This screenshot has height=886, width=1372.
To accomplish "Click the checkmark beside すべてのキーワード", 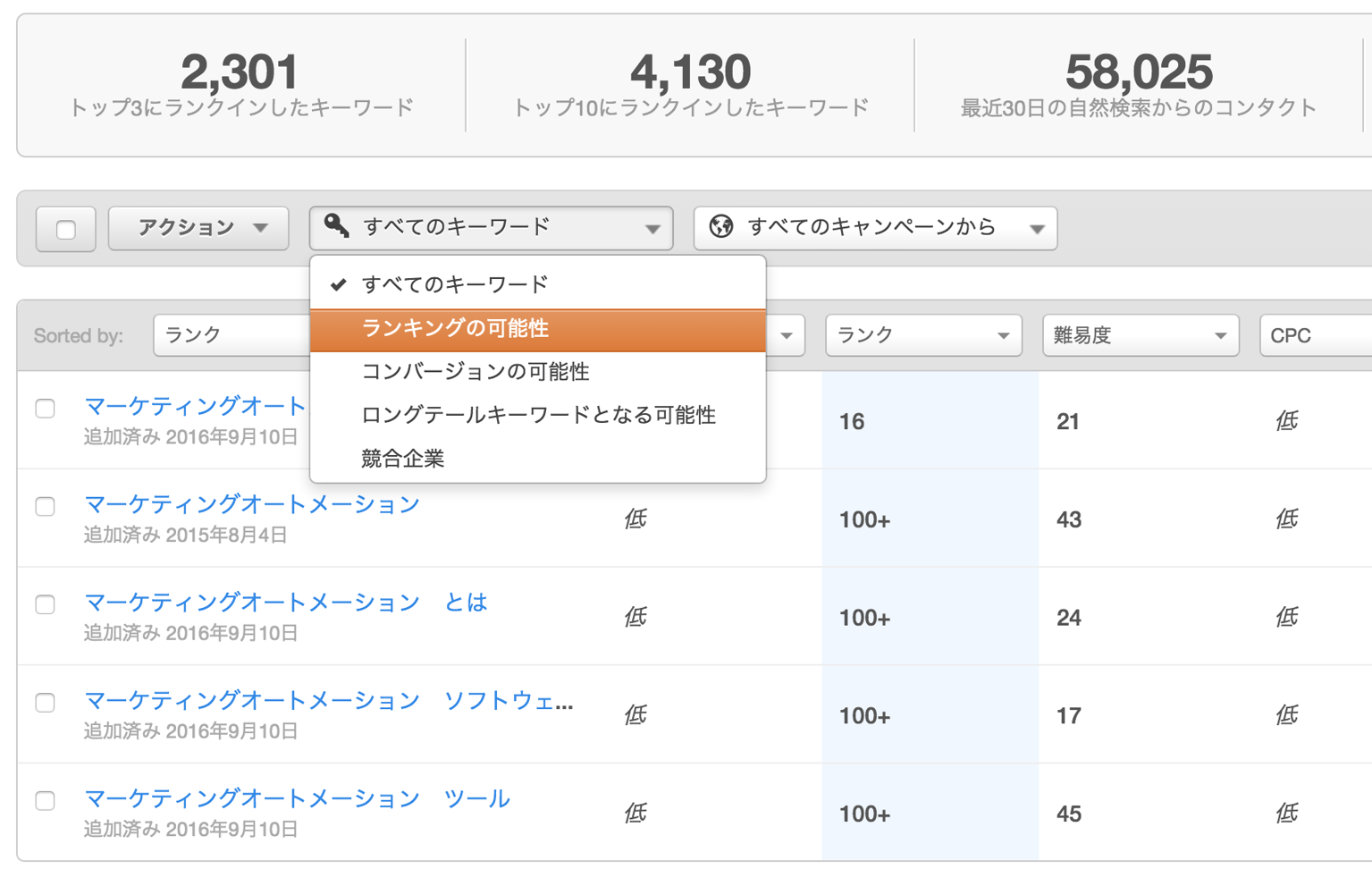I will [x=338, y=285].
